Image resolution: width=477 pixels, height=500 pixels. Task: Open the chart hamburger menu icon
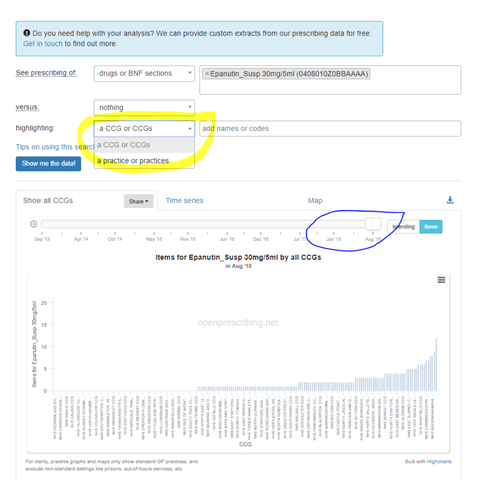tap(441, 280)
